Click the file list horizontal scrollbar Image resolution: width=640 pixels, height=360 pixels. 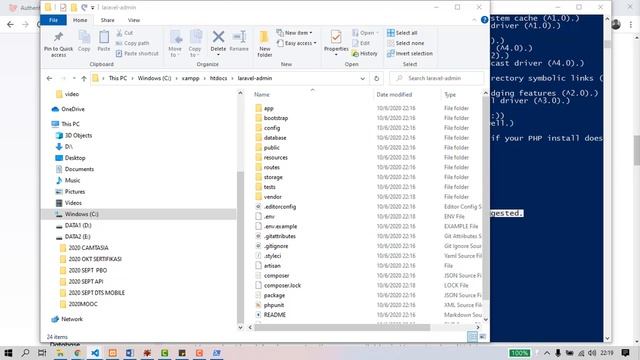(x=342, y=327)
